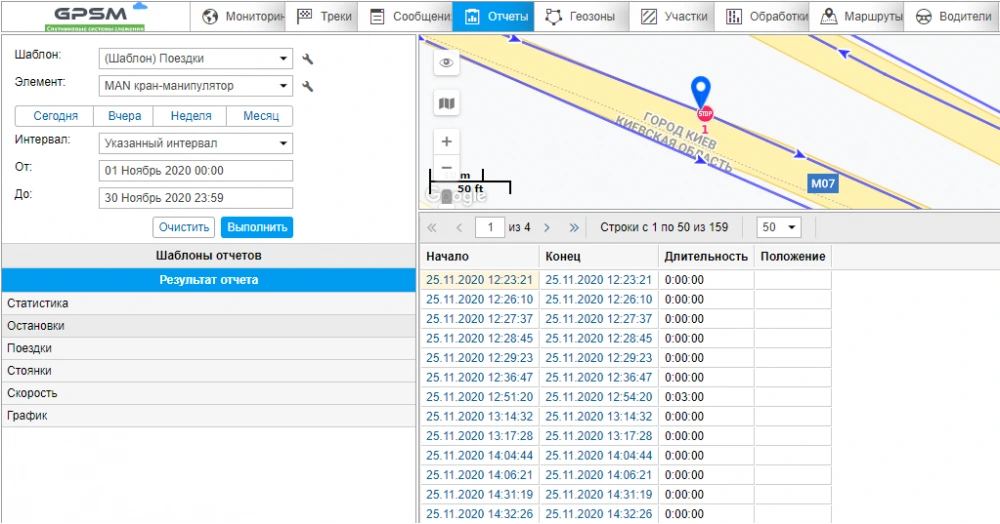Change rows per page dropdown from 50
The width and height of the screenshot is (1000, 524).
point(779,228)
